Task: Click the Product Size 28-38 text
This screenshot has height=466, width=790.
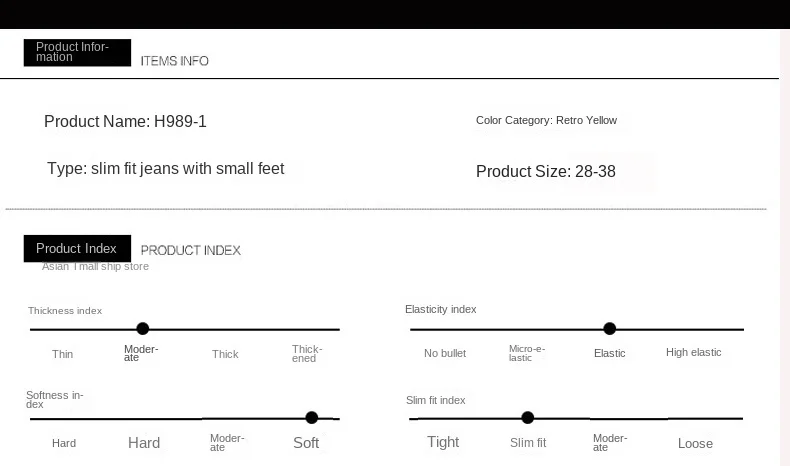Action: coord(546,171)
